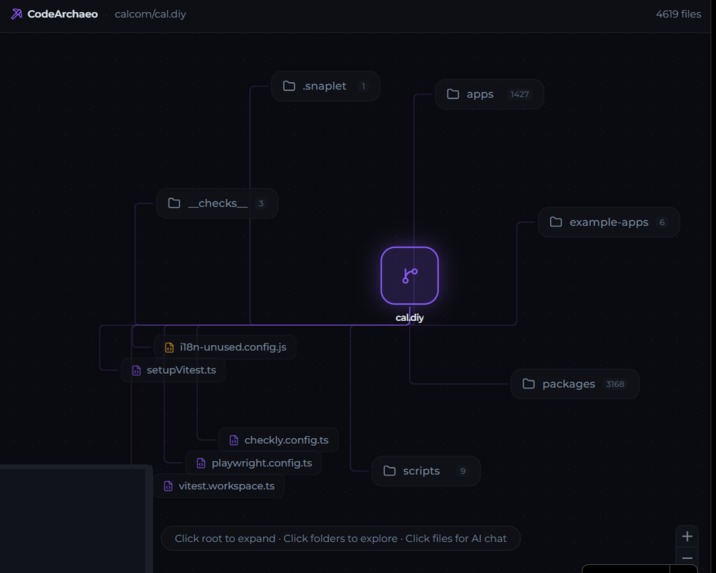Click the 1 badge on .snaplet

click(x=363, y=86)
